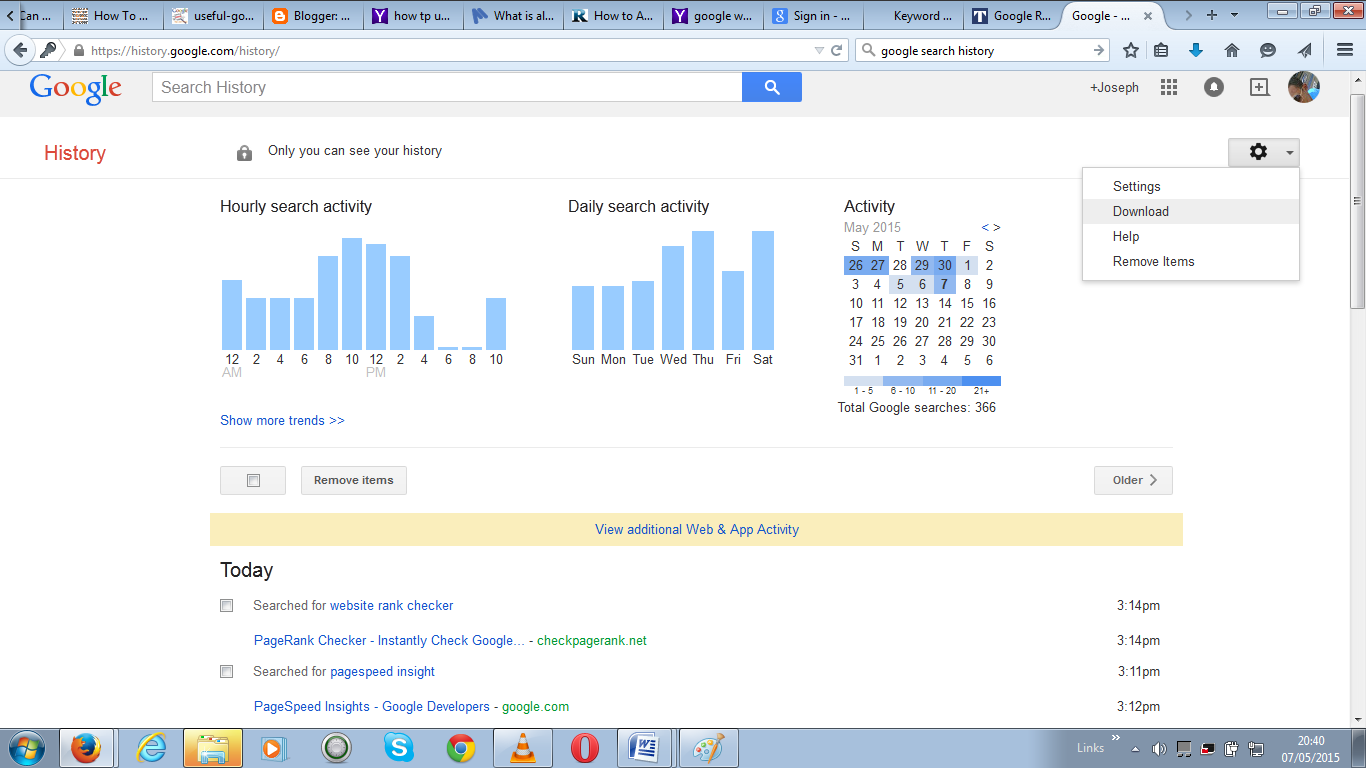The width and height of the screenshot is (1366, 768).
Task: Open VLC media player from taskbar
Action: point(522,748)
